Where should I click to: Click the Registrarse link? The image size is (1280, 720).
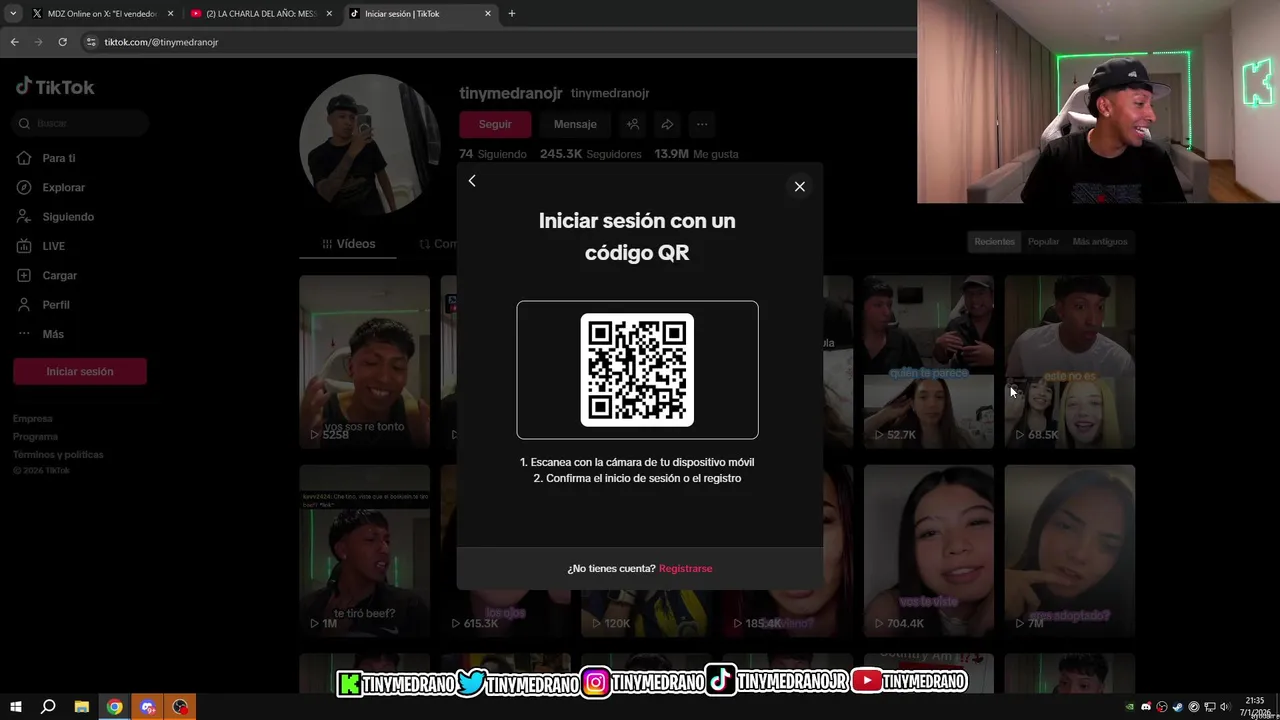[685, 568]
